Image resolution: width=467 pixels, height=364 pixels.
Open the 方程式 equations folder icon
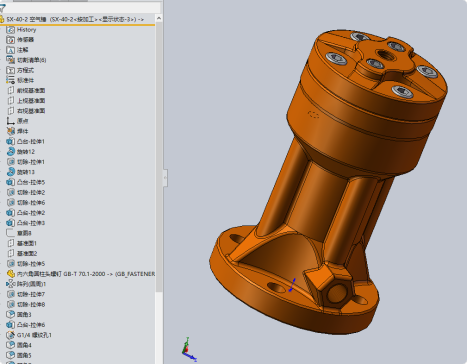(11, 70)
